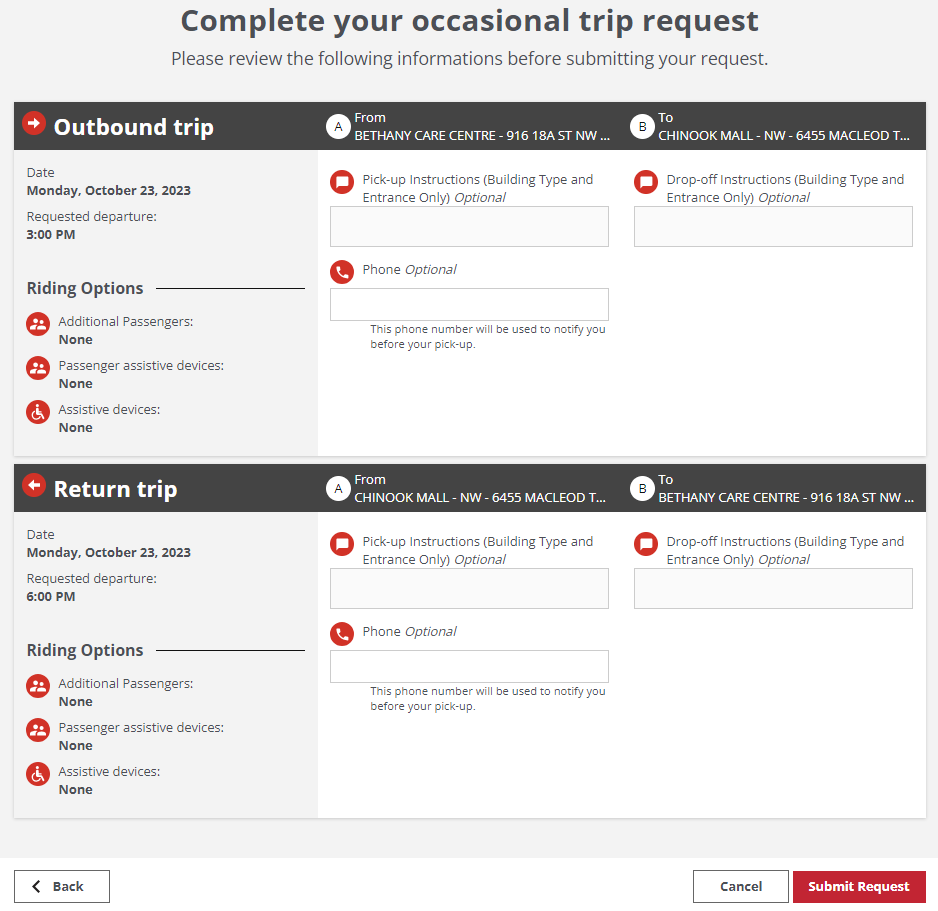938x911 pixels.
Task: Click into the outbound Phone field
Action: tap(469, 305)
